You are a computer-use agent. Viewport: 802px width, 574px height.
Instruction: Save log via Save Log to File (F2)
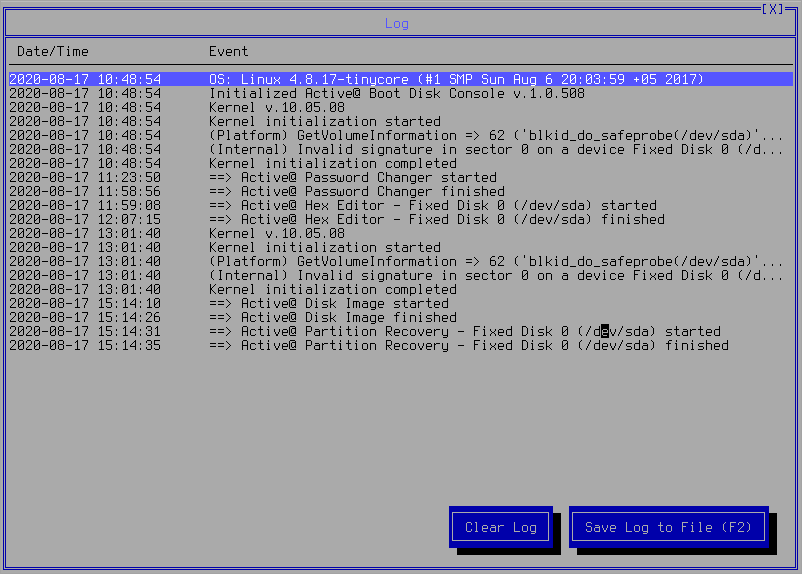click(x=669, y=527)
